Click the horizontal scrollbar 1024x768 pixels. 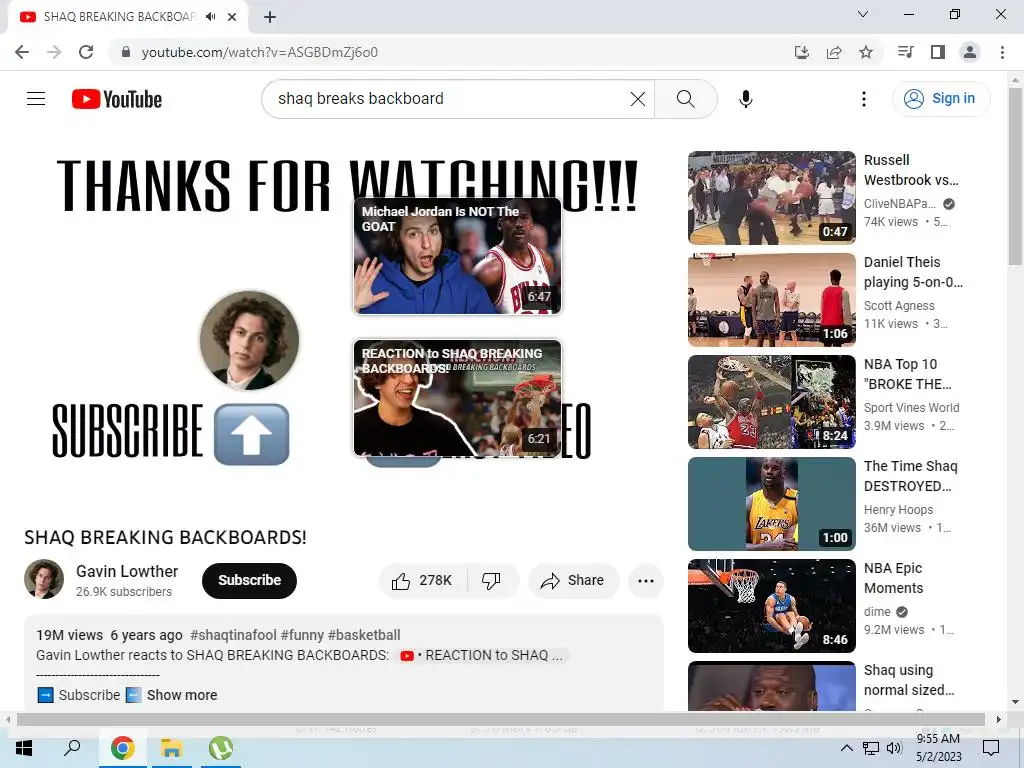tap(500, 720)
